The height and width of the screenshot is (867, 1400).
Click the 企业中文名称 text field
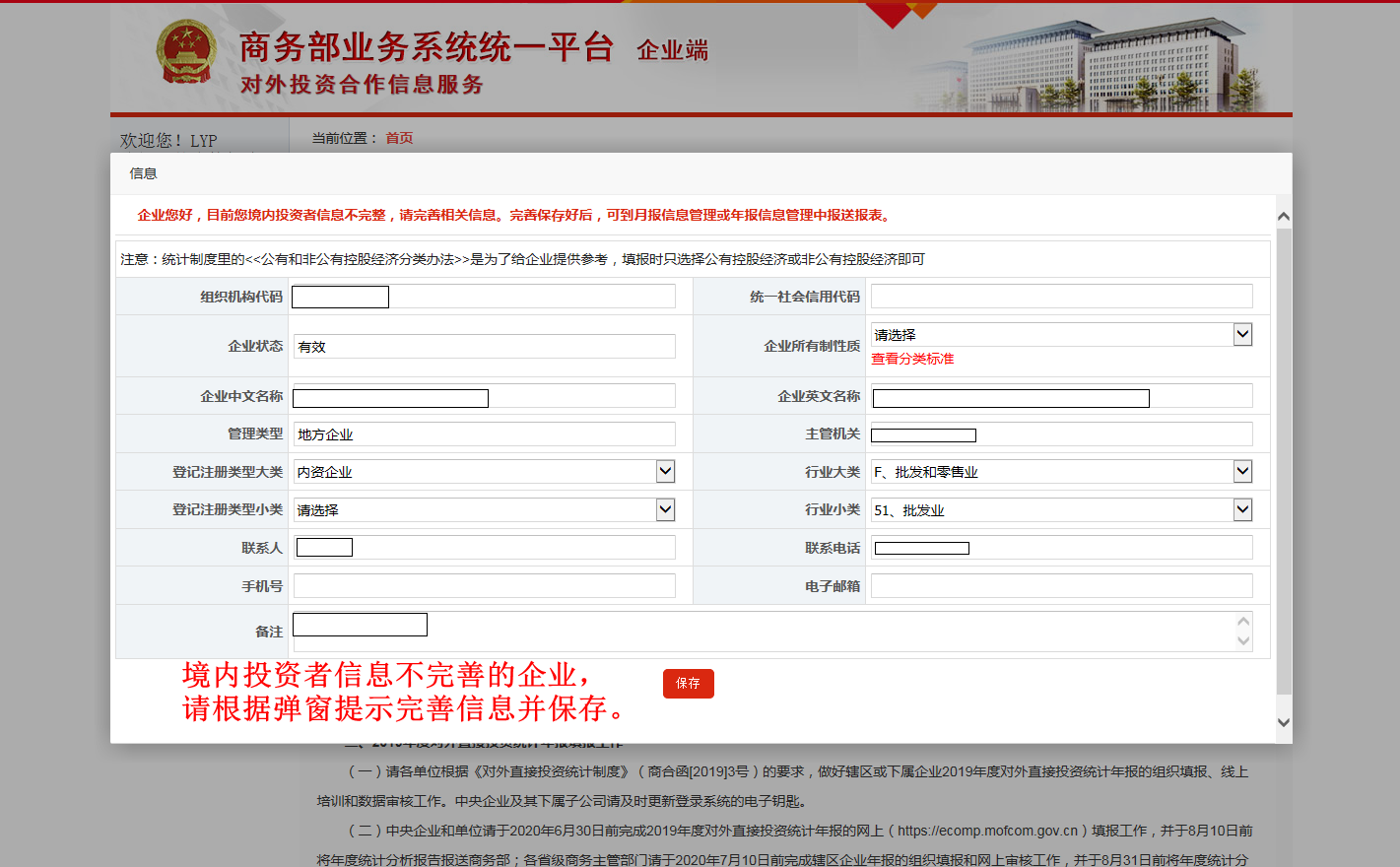click(x=483, y=396)
